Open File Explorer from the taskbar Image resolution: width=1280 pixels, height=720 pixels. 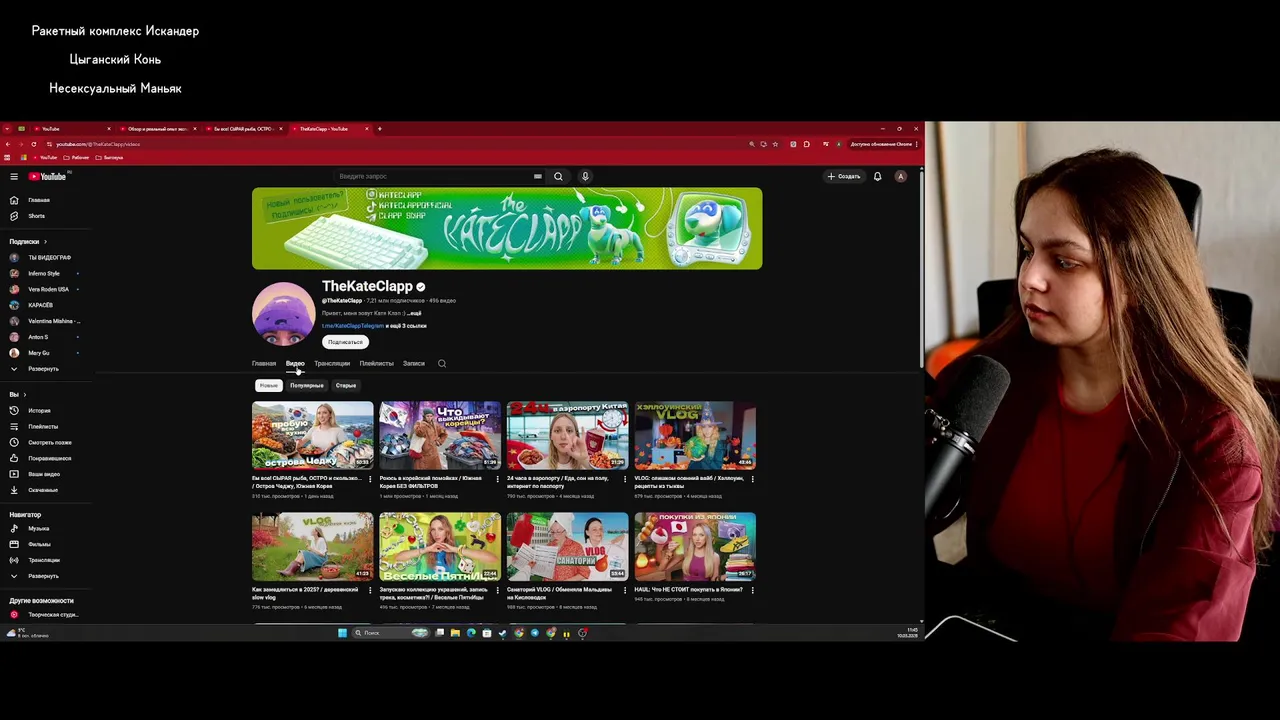455,633
